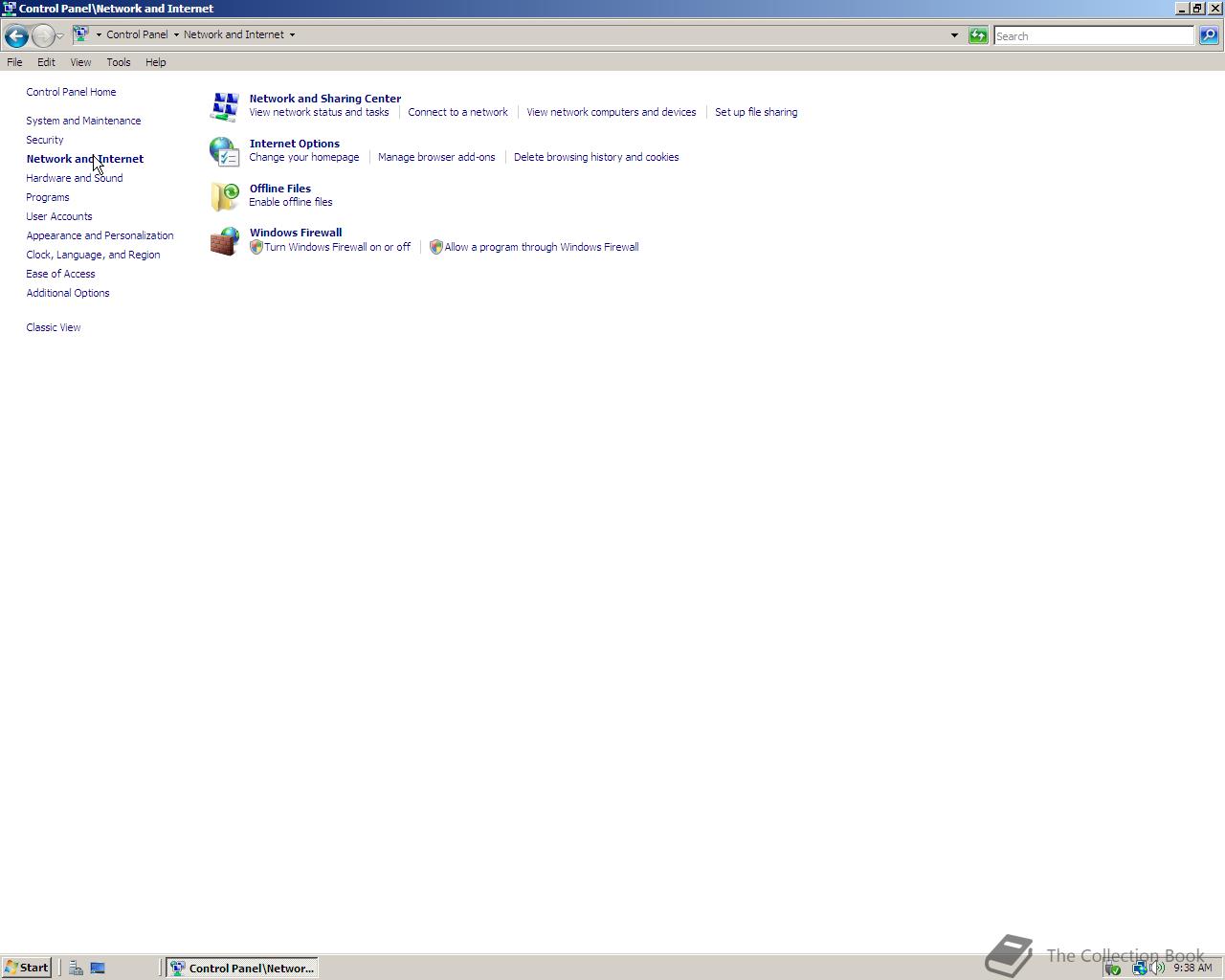Open Network and Sharing Center heading link

tap(325, 99)
